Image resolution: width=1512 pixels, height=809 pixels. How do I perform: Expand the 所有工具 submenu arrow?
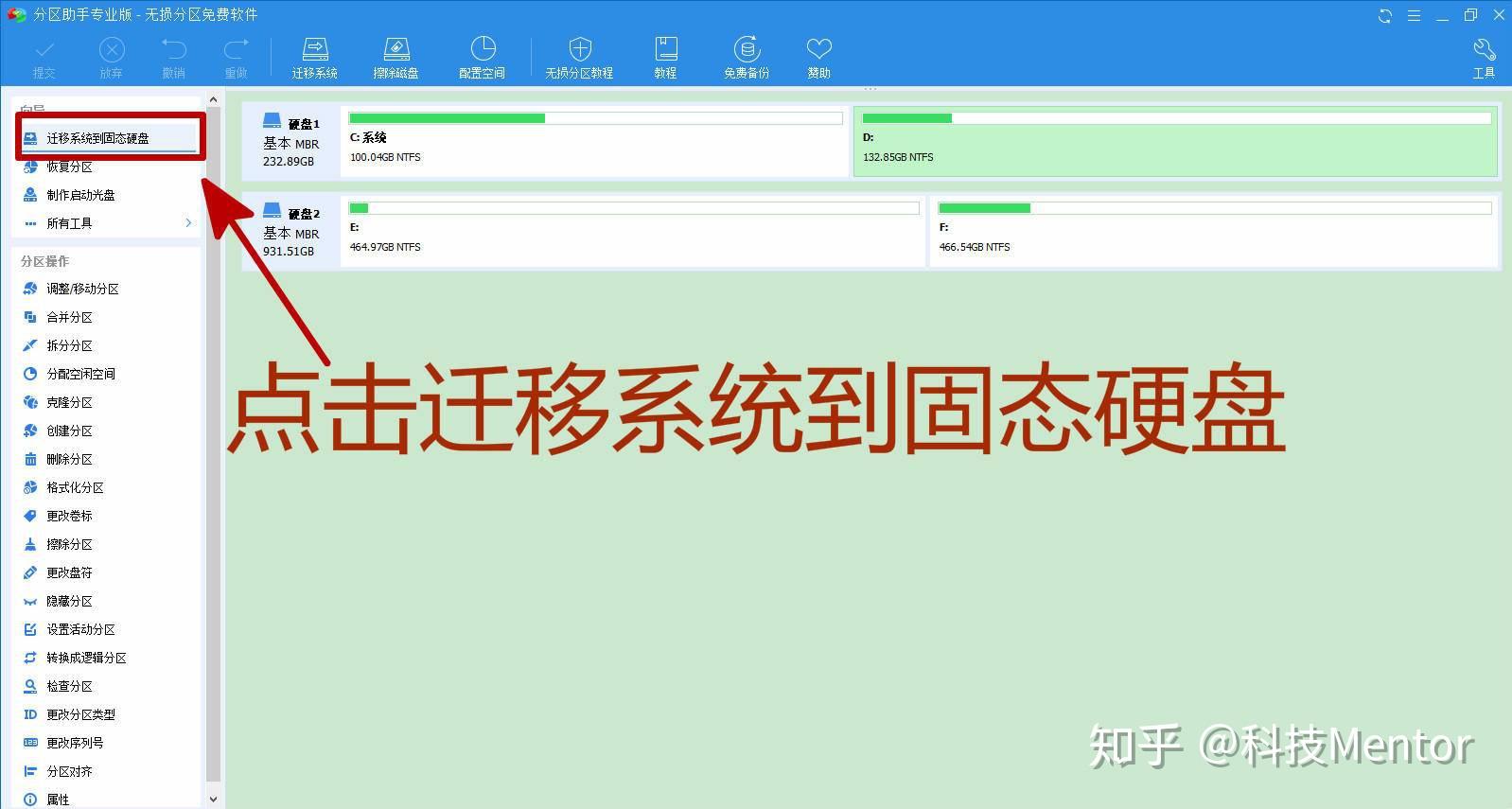coord(188,223)
